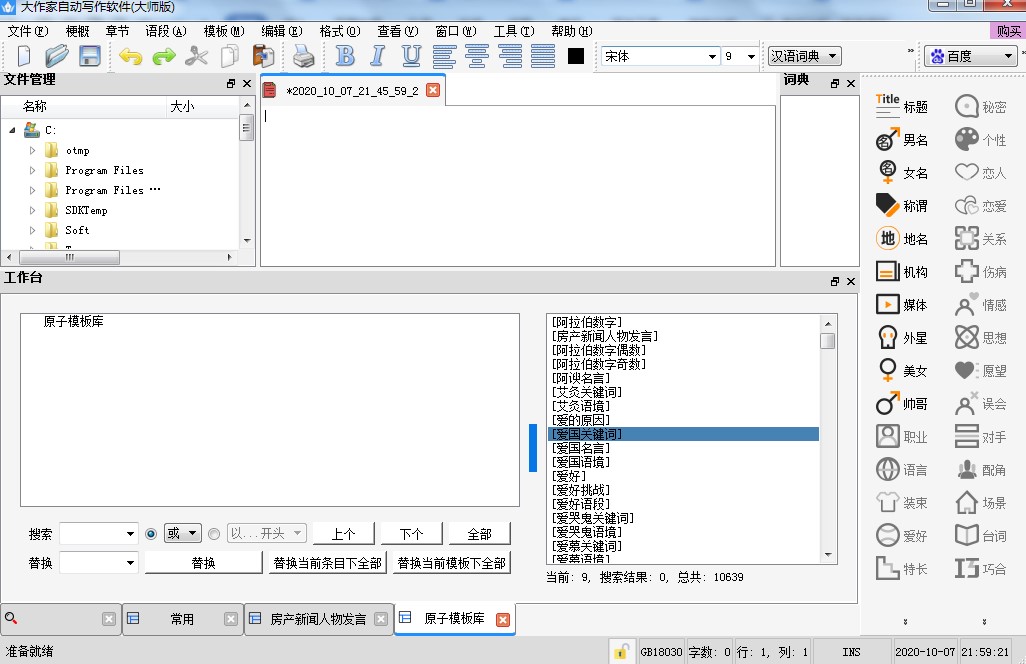Click the 下个 next button
Screen dimensions: 1026x664
(411, 534)
